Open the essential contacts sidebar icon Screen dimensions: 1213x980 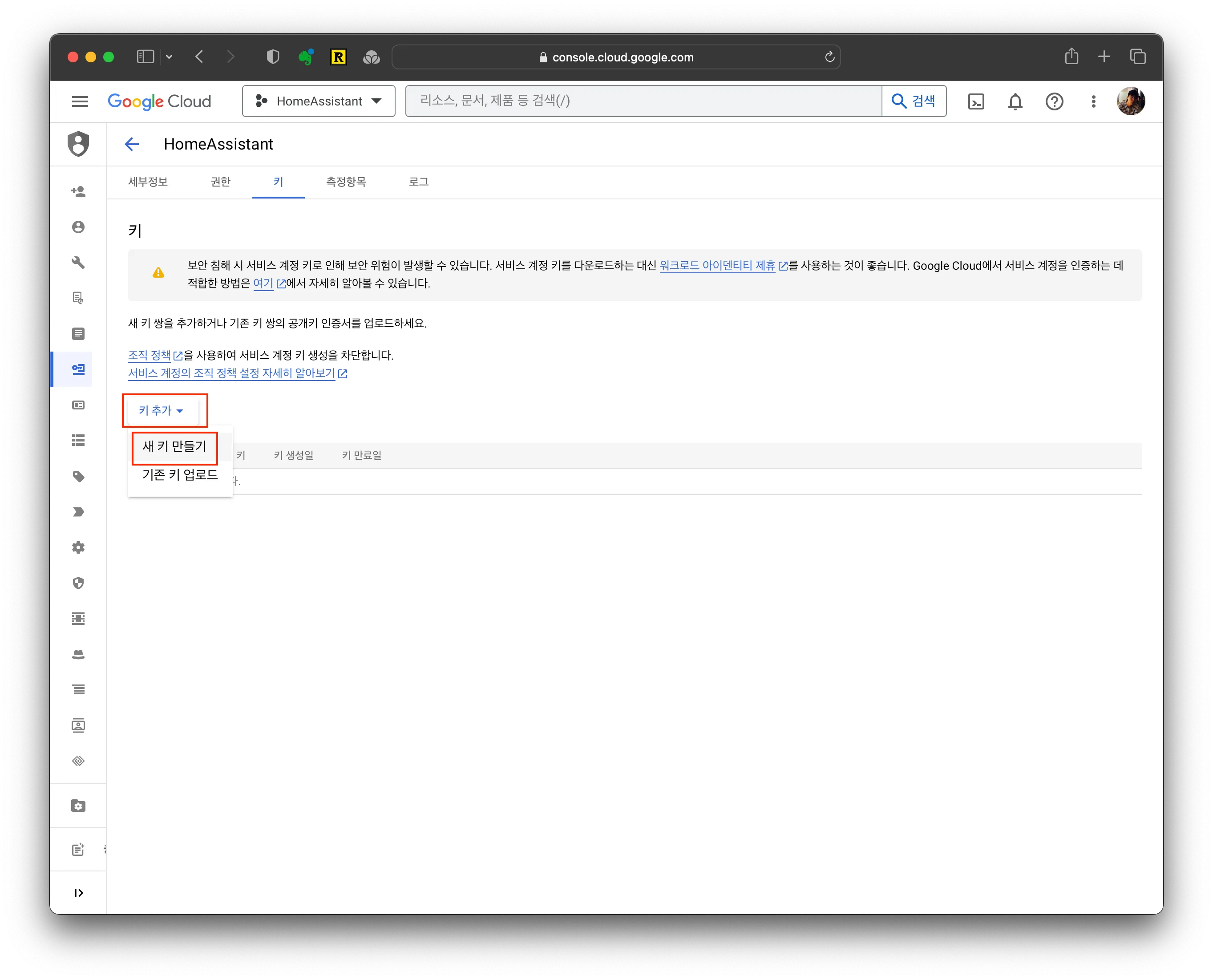(x=78, y=725)
